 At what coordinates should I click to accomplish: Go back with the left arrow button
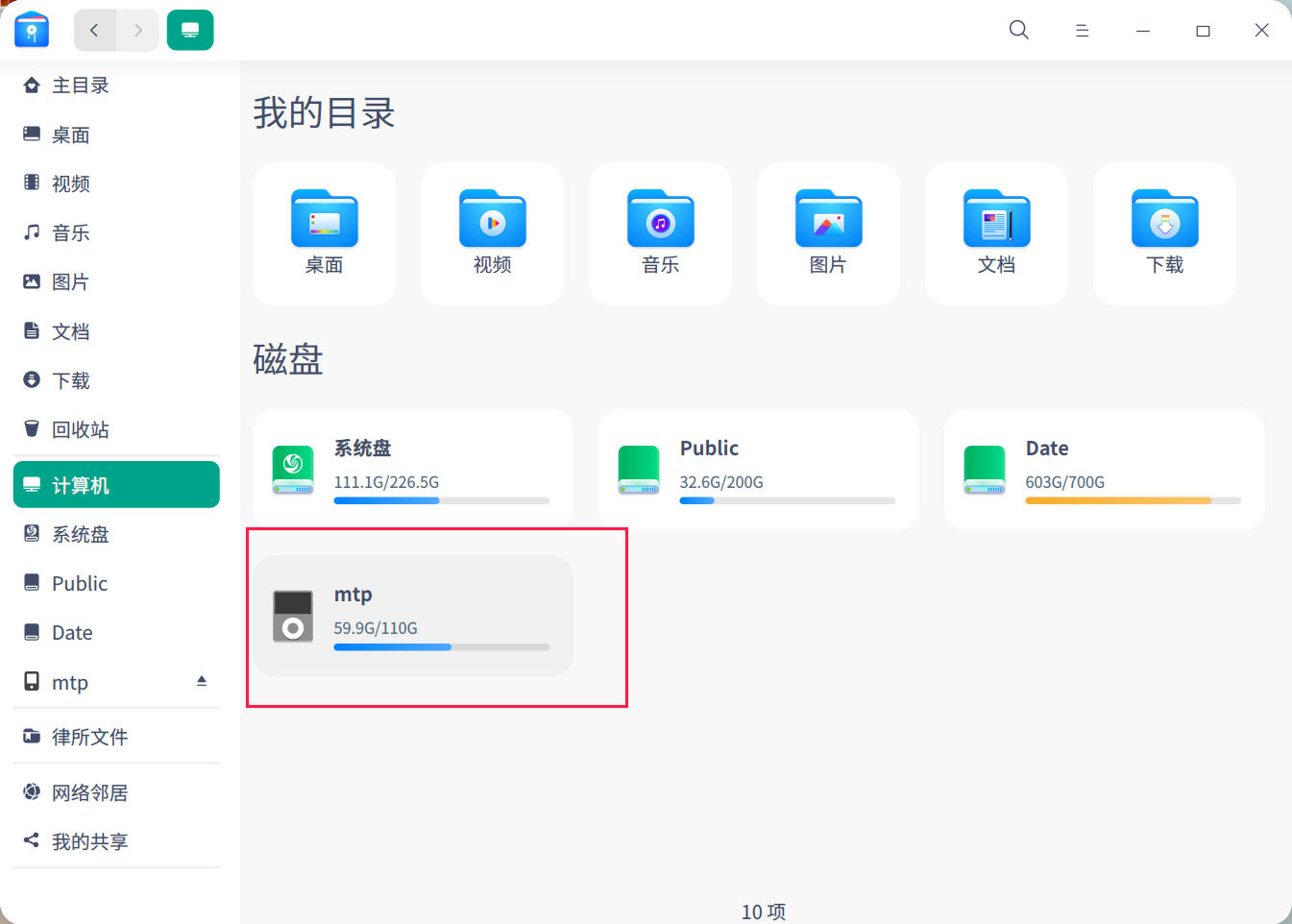[95, 30]
